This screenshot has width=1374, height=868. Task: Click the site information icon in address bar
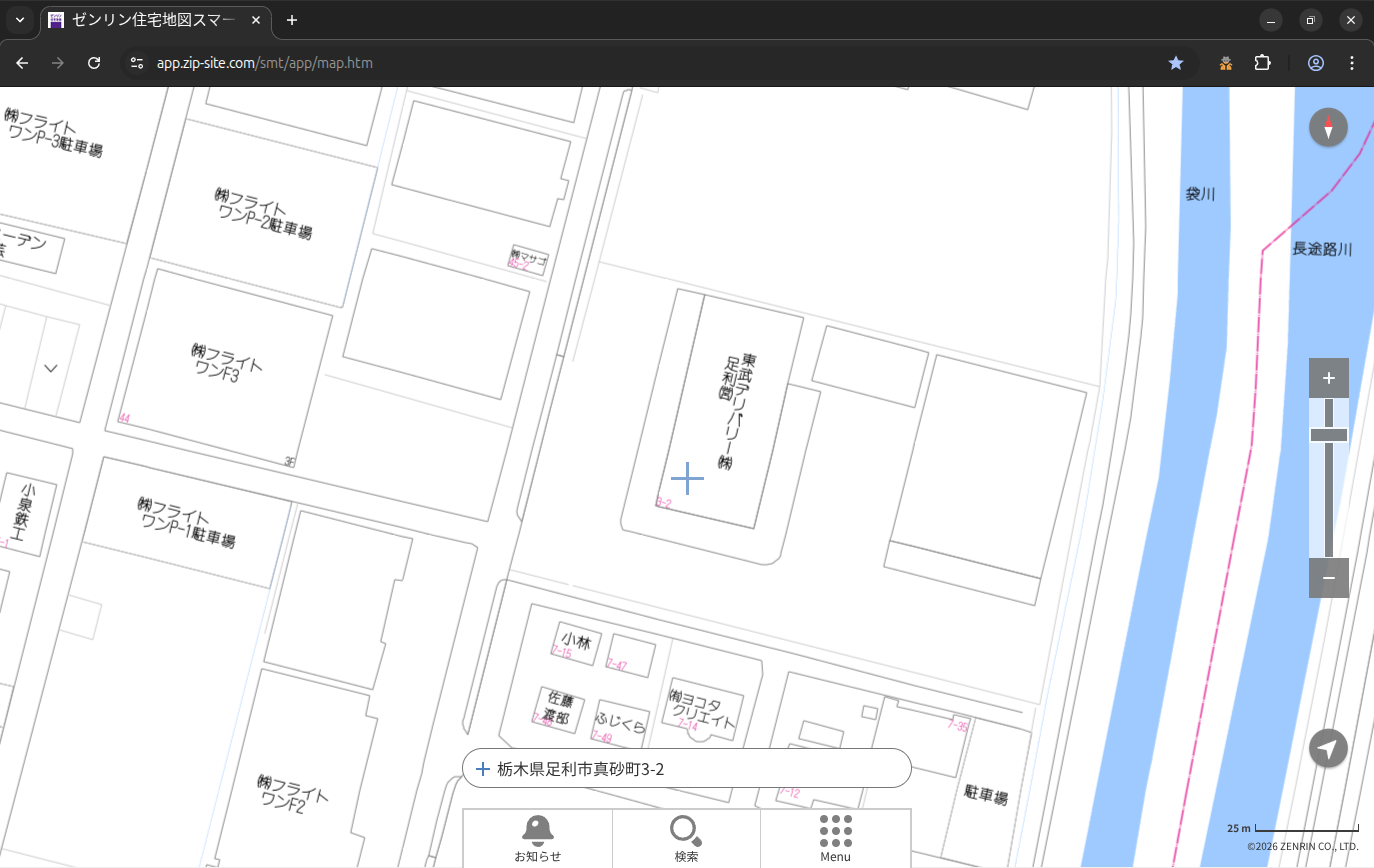point(137,63)
